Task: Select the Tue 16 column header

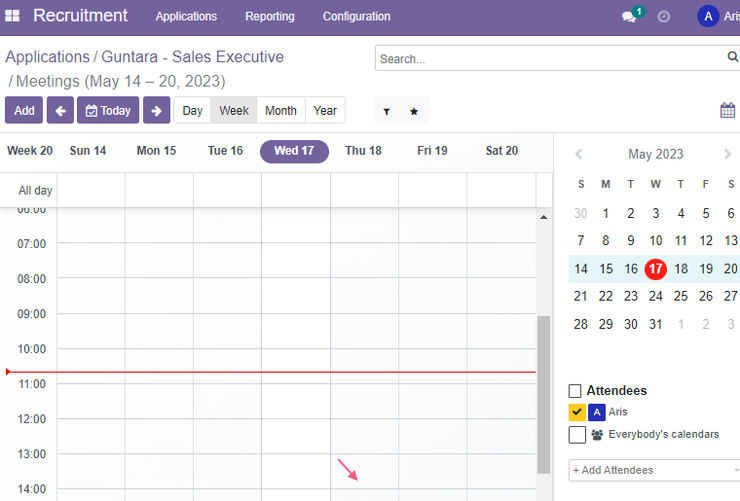Action: (x=225, y=151)
